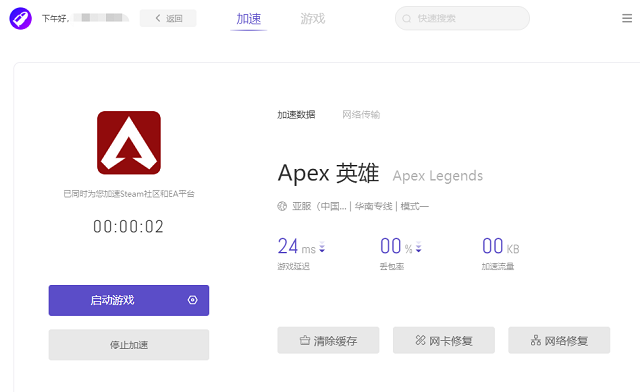Click the 清除缓存 clear cache button

click(x=328, y=340)
